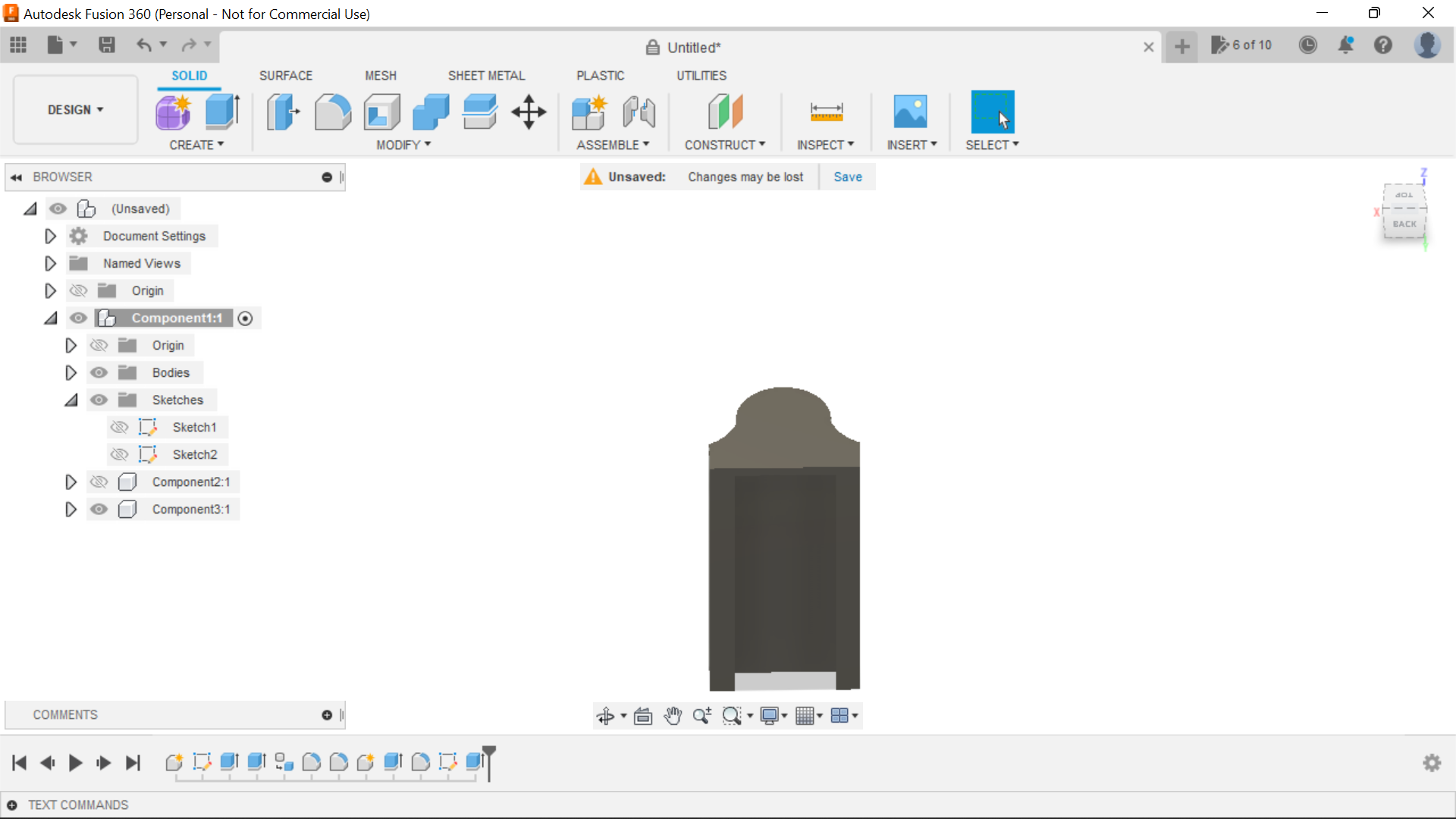The image size is (1456, 819).
Task: Activate the Pan tool in navigation bar
Action: (673, 715)
